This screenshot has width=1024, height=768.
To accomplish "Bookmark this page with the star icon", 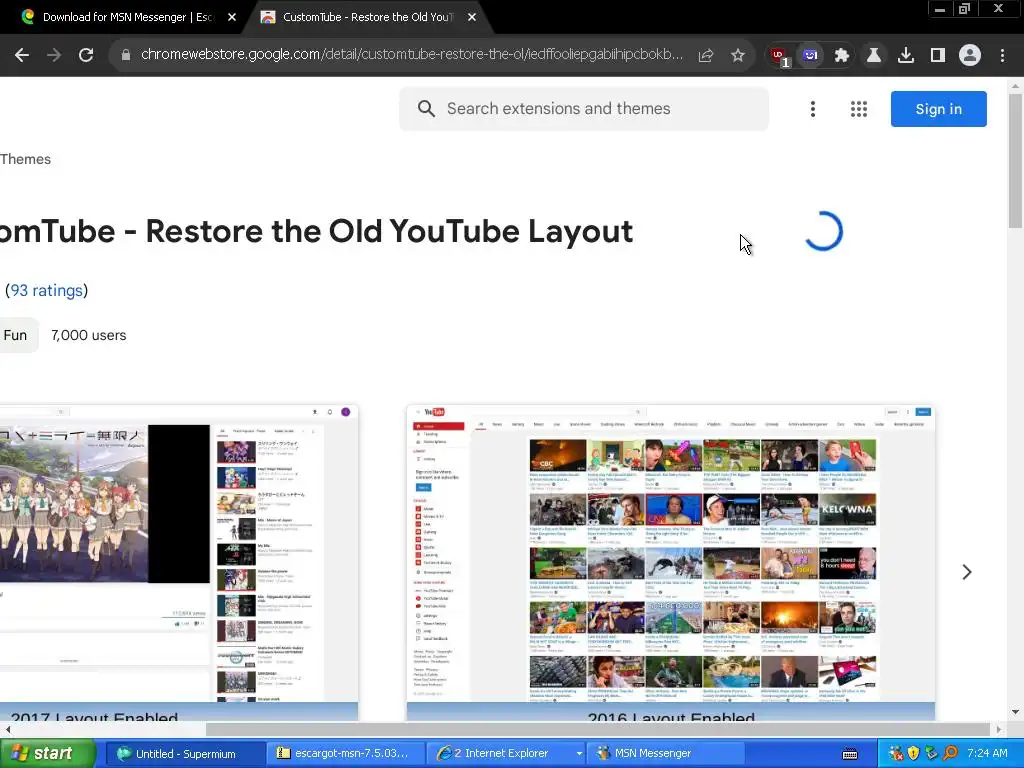I will pos(738,56).
